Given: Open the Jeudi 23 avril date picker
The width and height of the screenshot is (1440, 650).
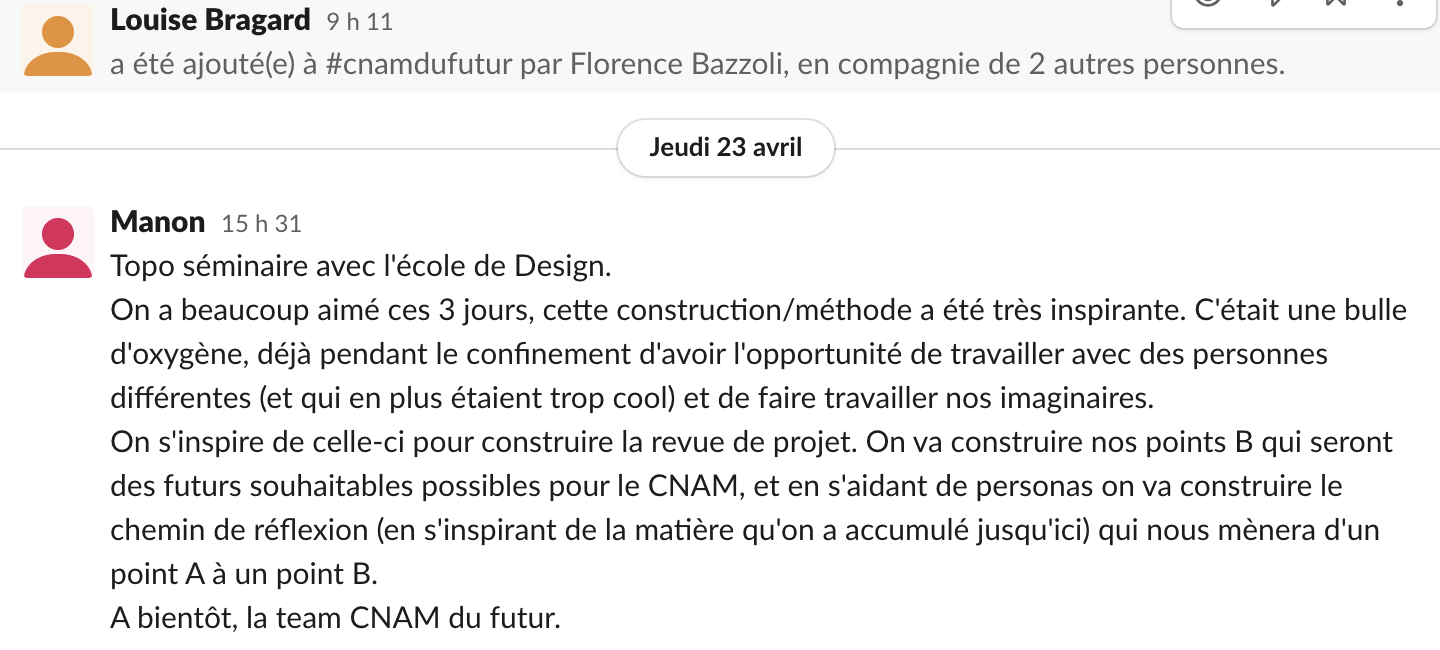Looking at the screenshot, I should coord(726,148).
